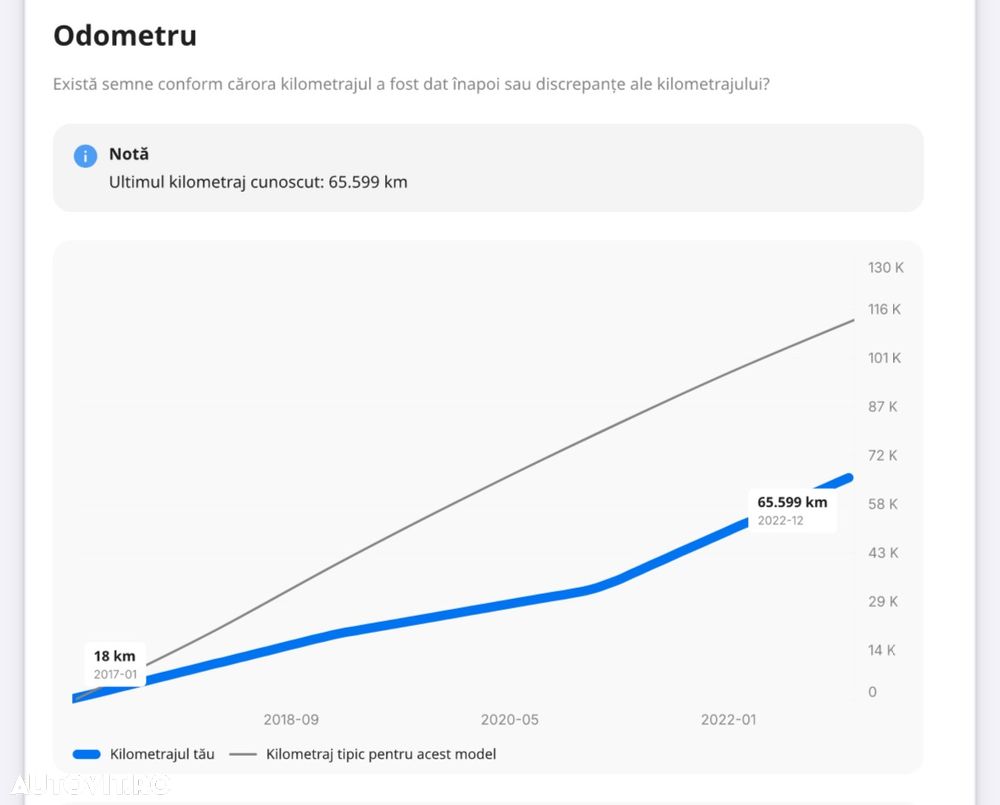
Task: Toggle the "Kilometrajul tău" legend label
Action: tap(162, 754)
